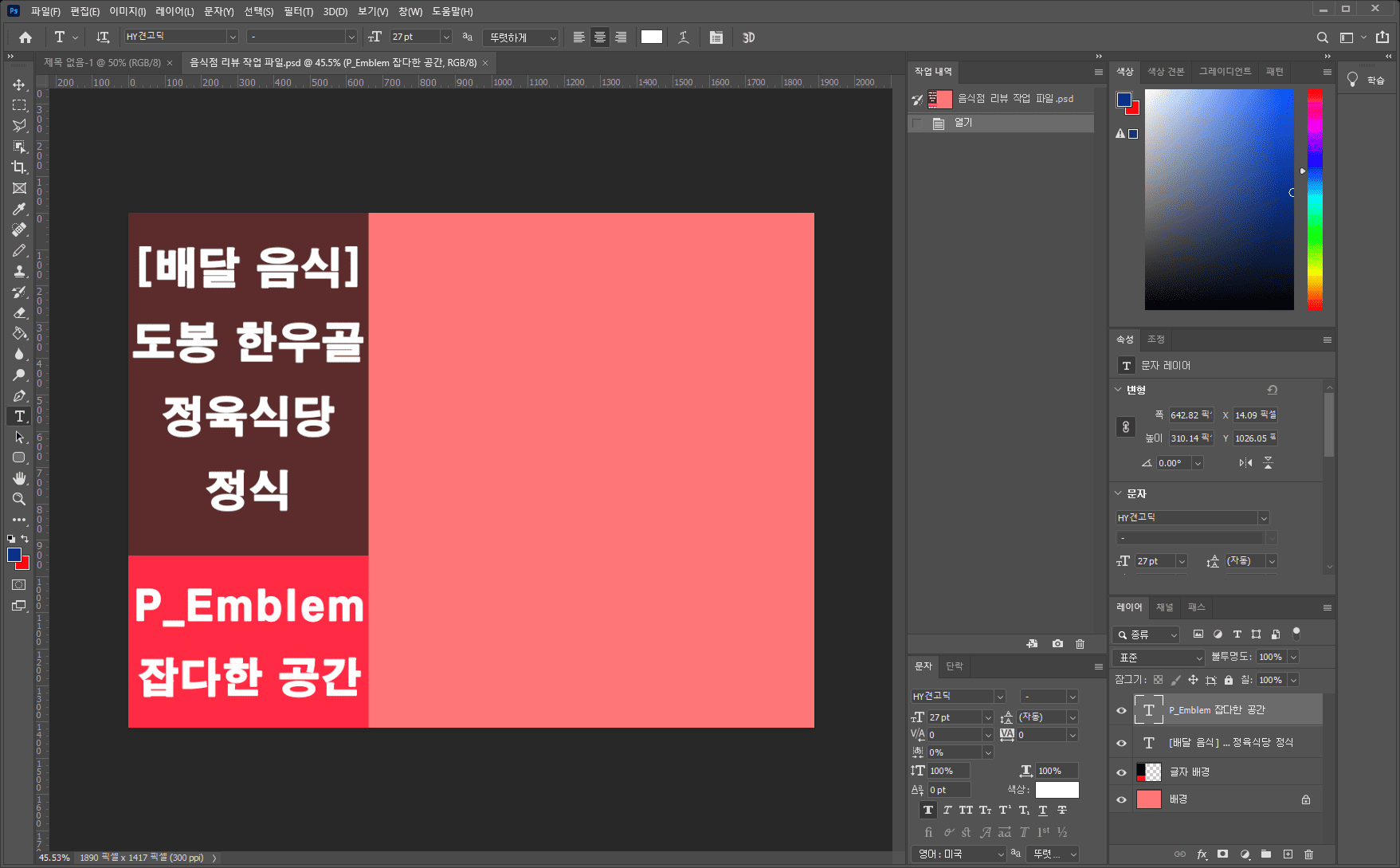Enable faux bold in the Character panel

coord(927,810)
